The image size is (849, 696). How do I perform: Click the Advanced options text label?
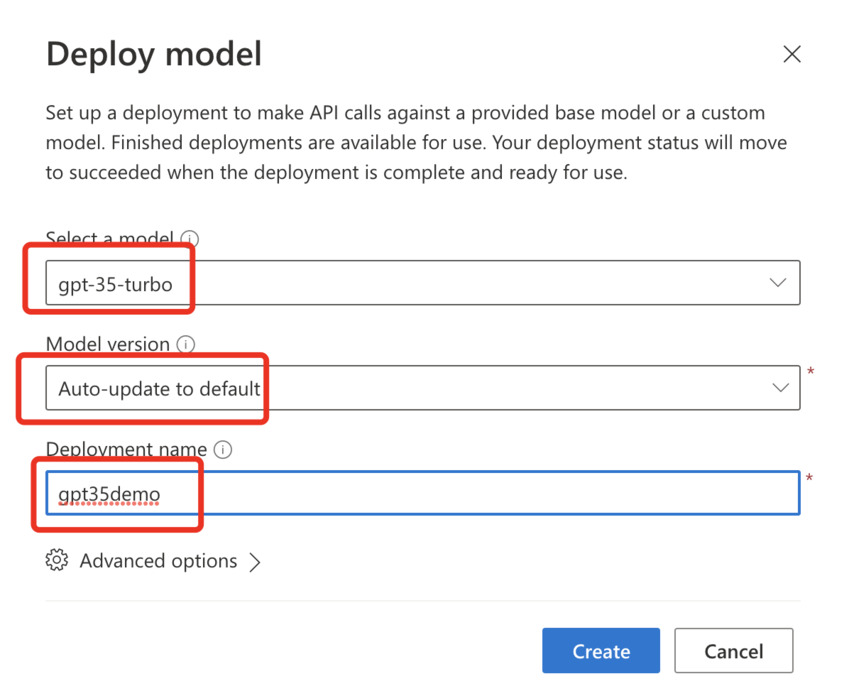(159, 561)
